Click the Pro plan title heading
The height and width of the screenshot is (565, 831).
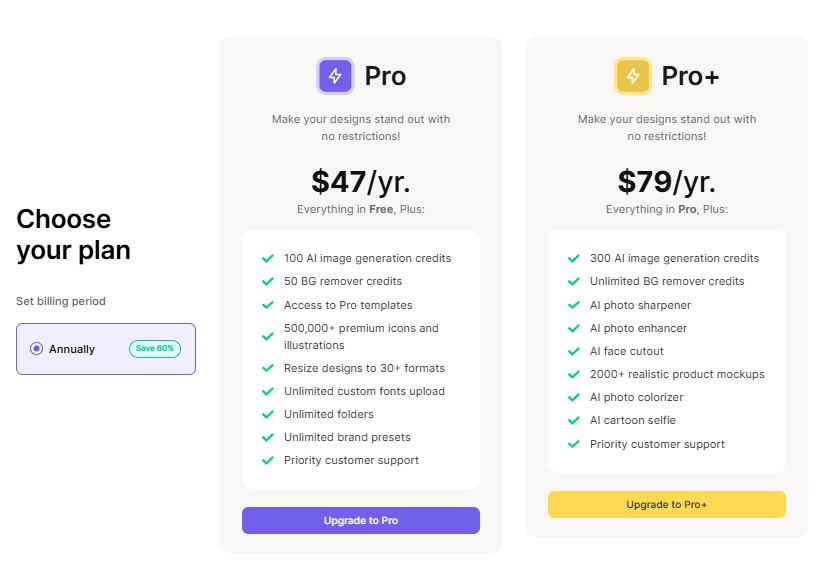click(x=385, y=76)
